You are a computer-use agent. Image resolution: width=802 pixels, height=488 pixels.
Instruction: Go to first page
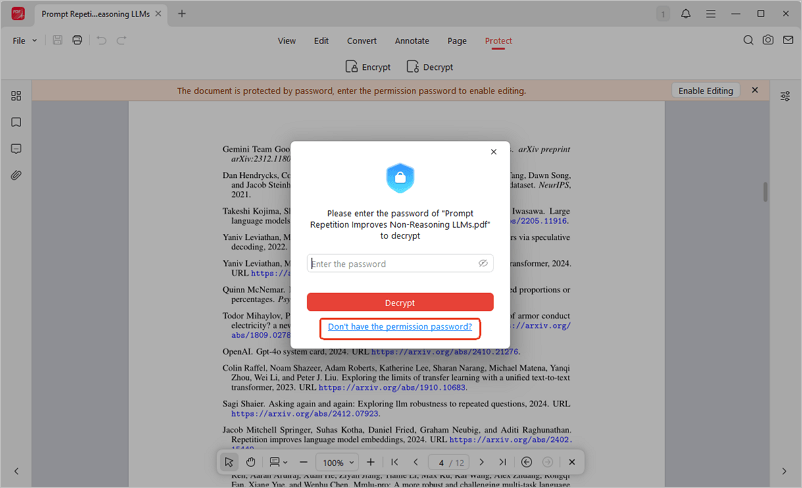[x=394, y=462]
